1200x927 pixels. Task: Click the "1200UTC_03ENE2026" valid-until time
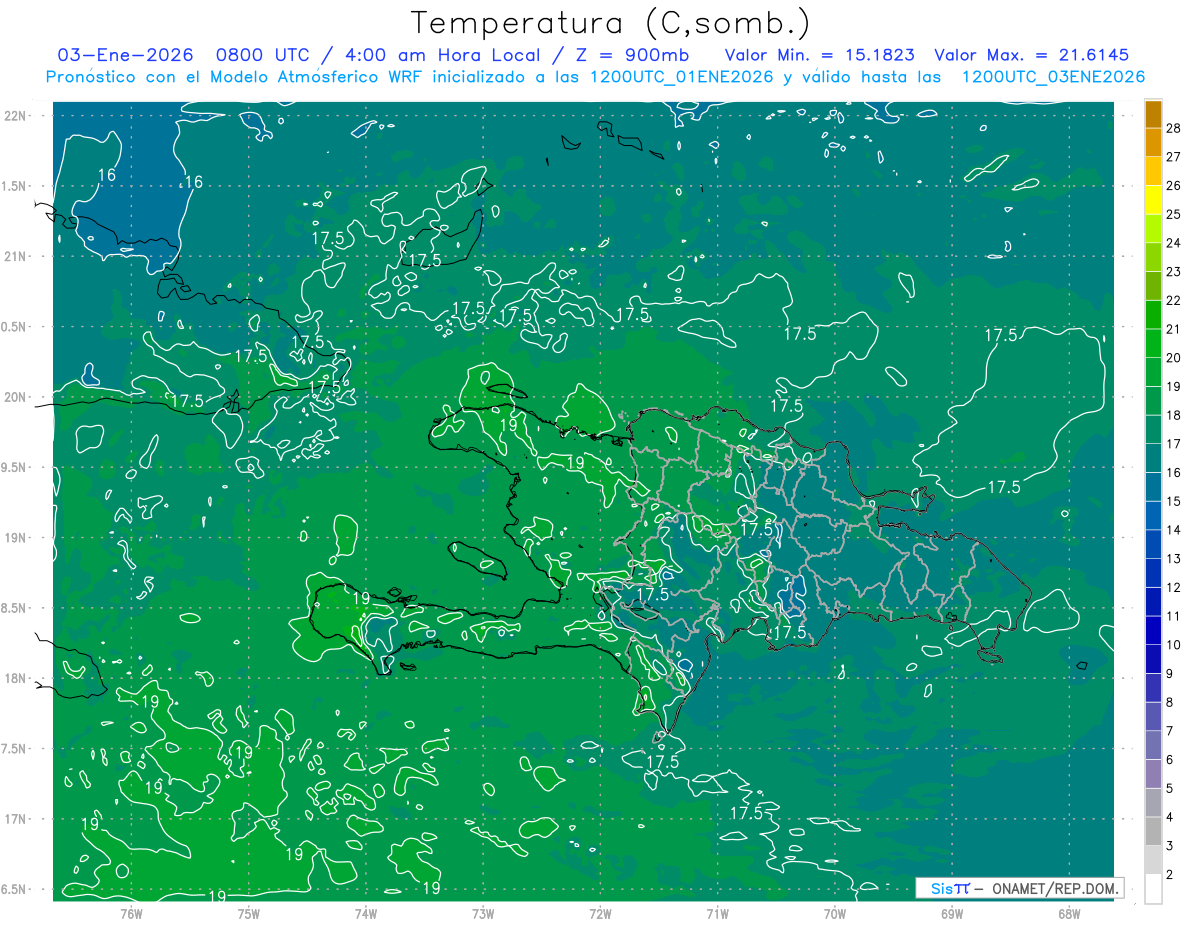tap(1053, 77)
